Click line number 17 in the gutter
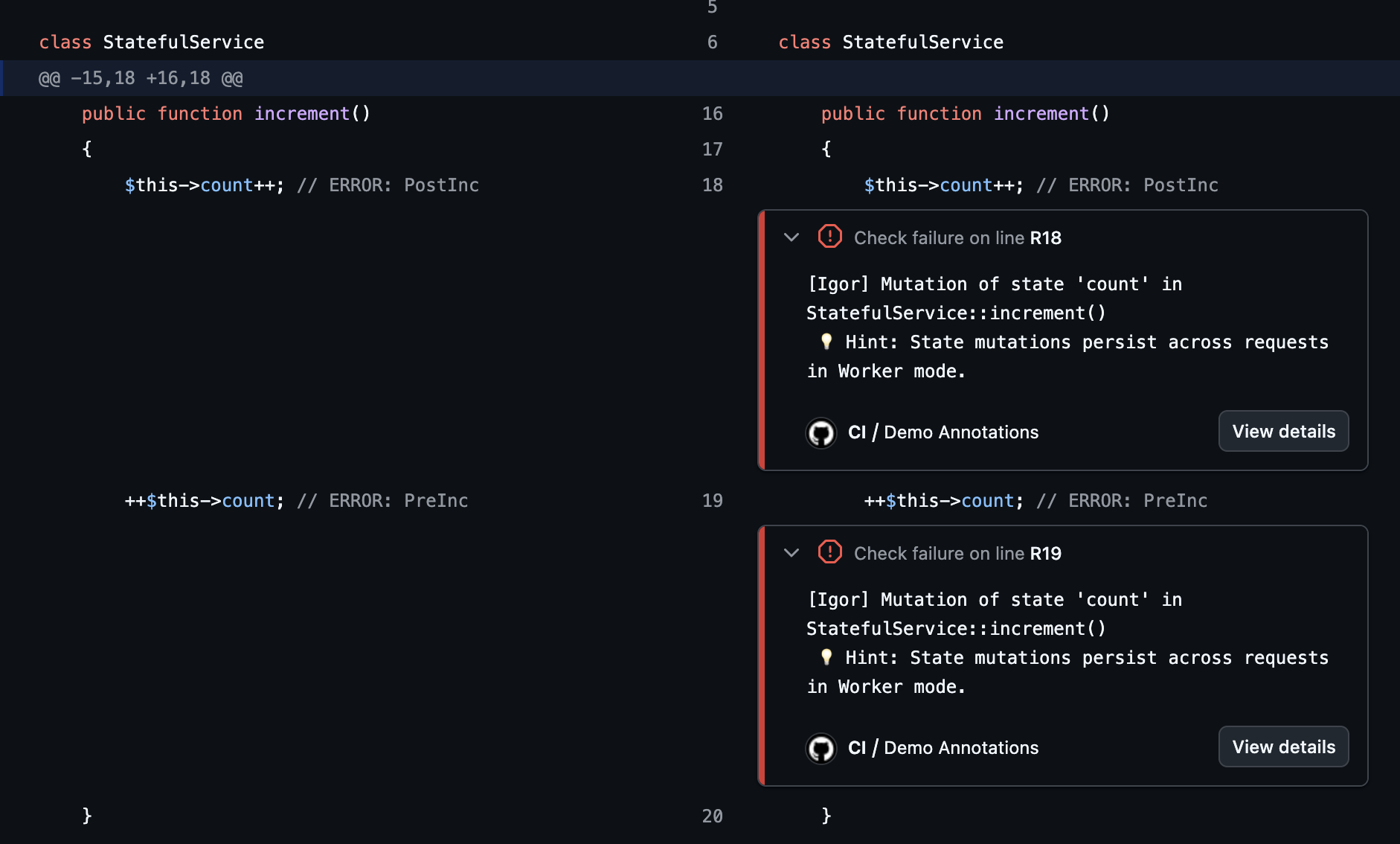The height and width of the screenshot is (844, 1400). click(712, 150)
